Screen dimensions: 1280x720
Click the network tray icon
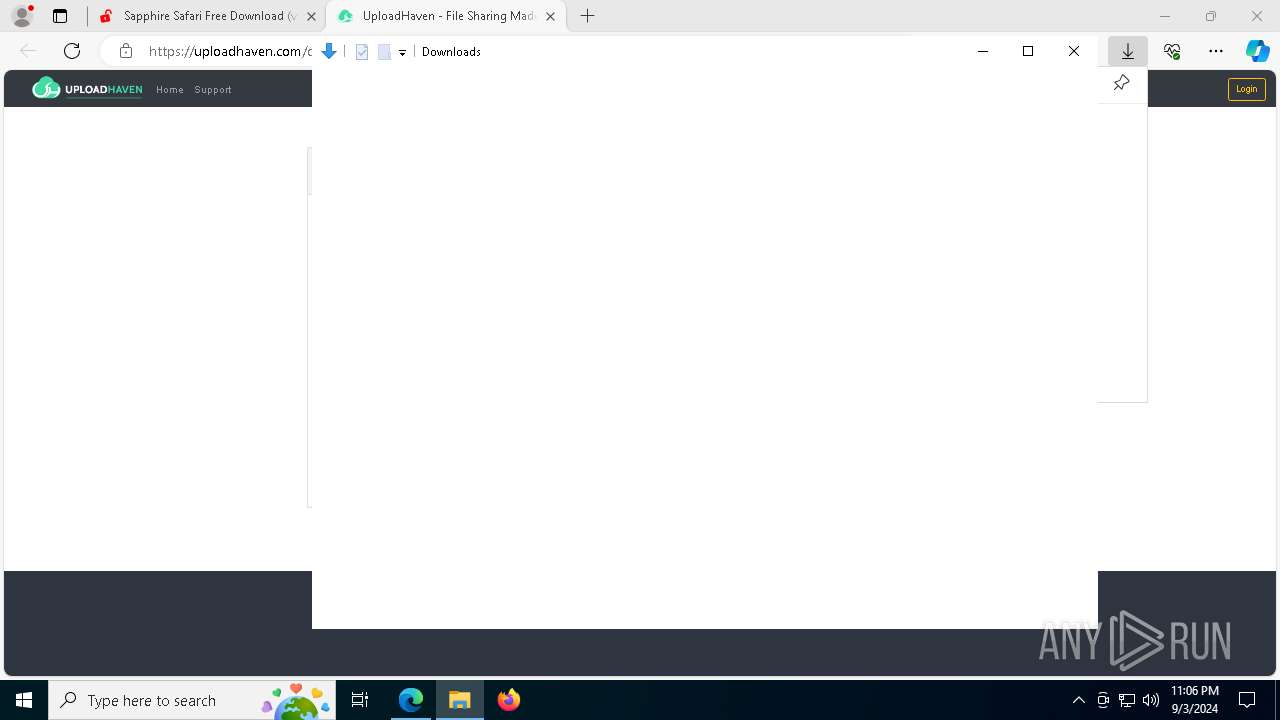tap(1127, 700)
